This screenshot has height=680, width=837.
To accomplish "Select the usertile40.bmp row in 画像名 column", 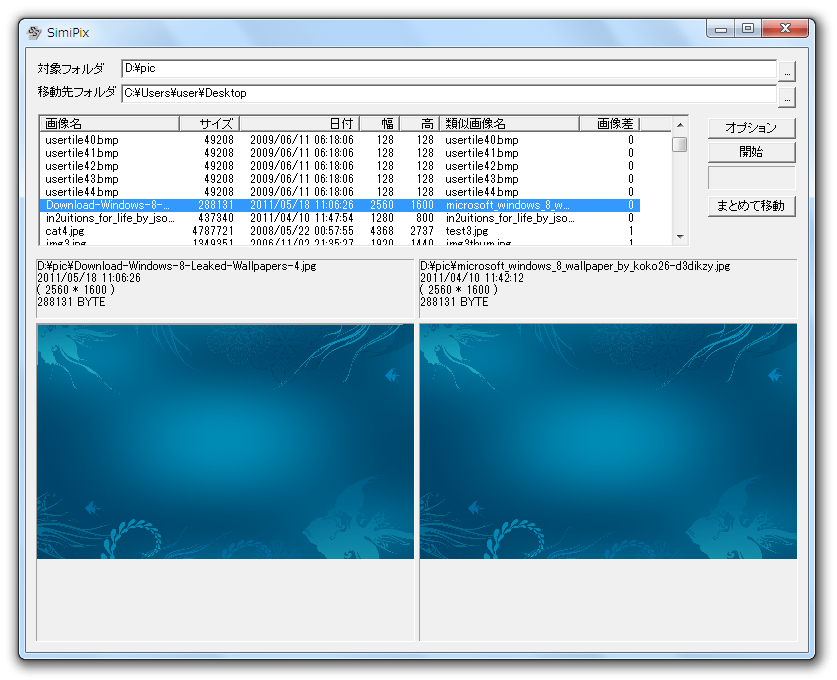I will (82, 140).
